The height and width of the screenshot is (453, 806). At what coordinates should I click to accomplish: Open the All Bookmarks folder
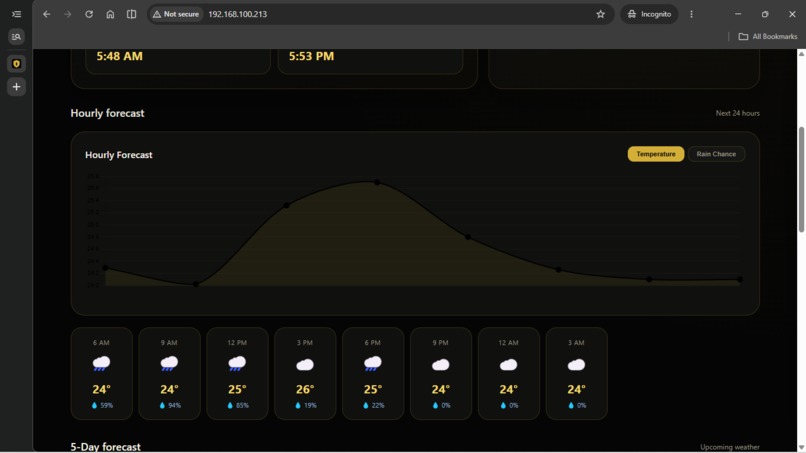768,37
